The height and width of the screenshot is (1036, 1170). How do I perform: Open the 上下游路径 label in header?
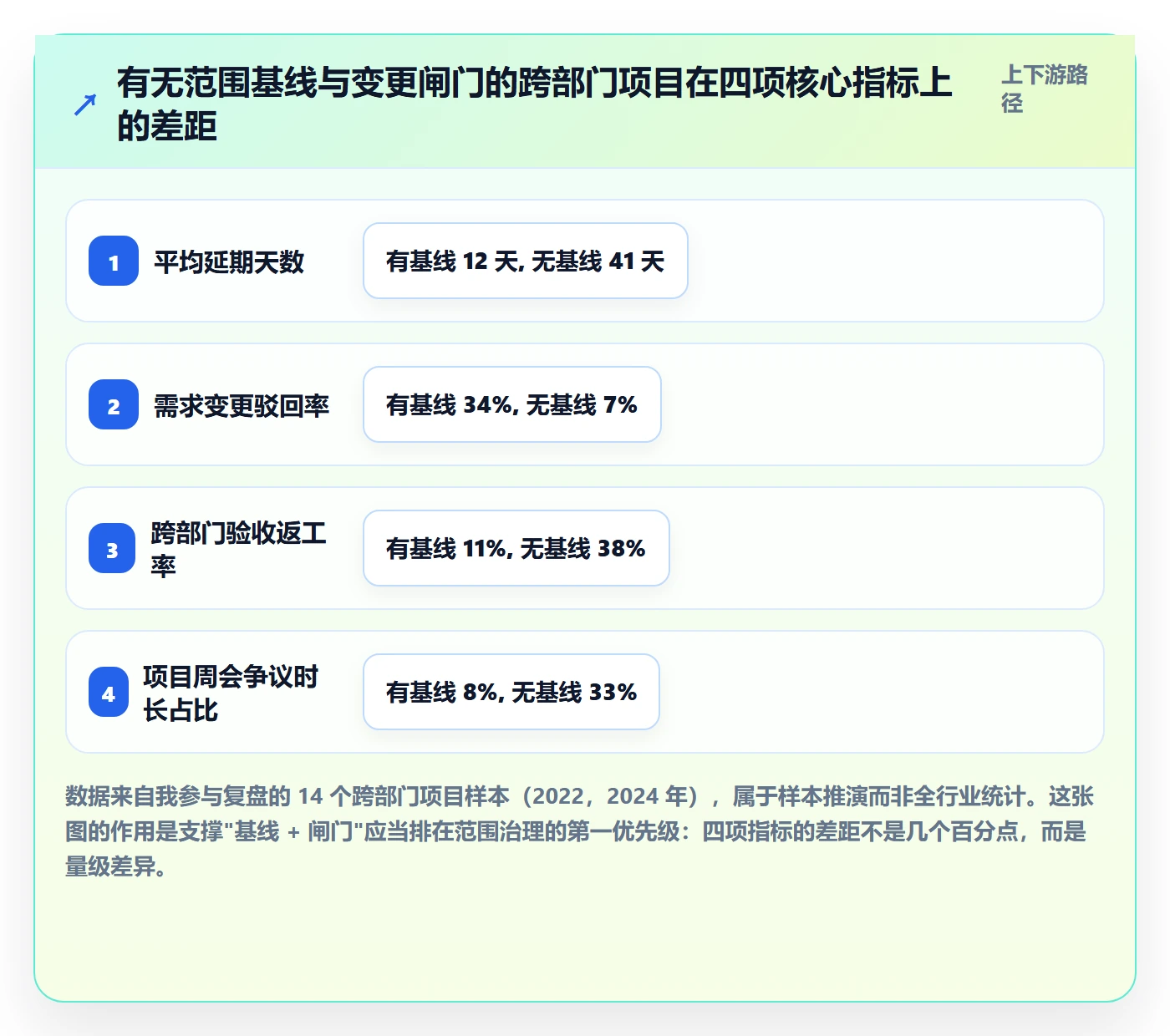click(1045, 89)
